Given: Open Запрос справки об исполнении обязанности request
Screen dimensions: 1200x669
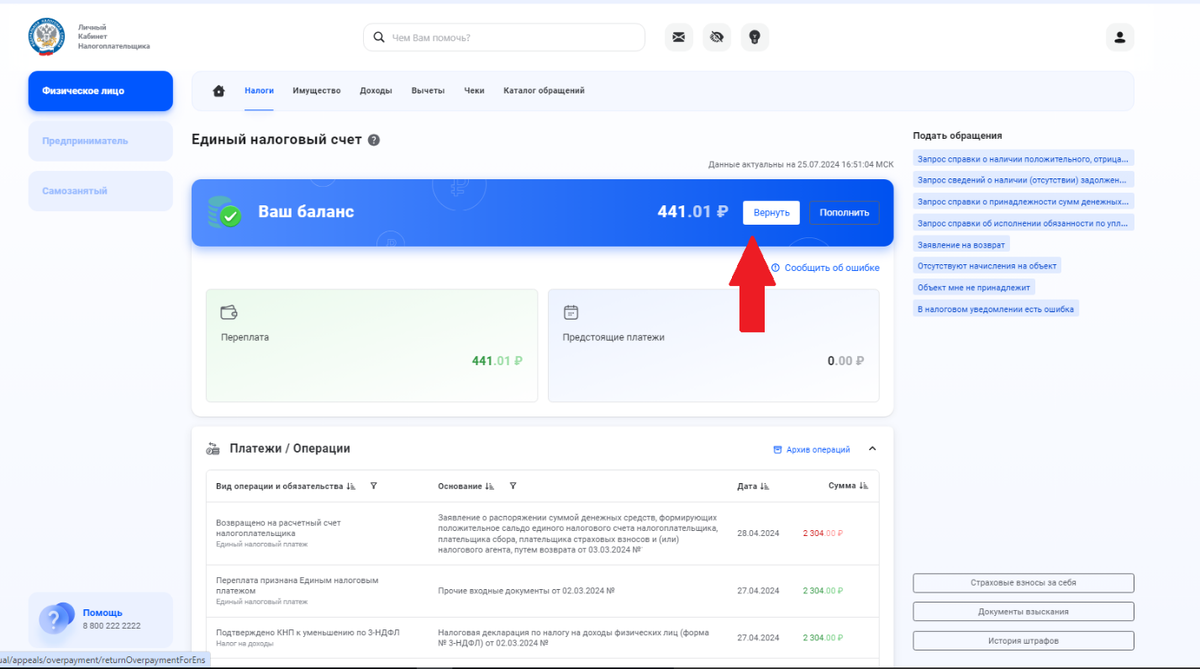Looking at the screenshot, I should (1024, 223).
